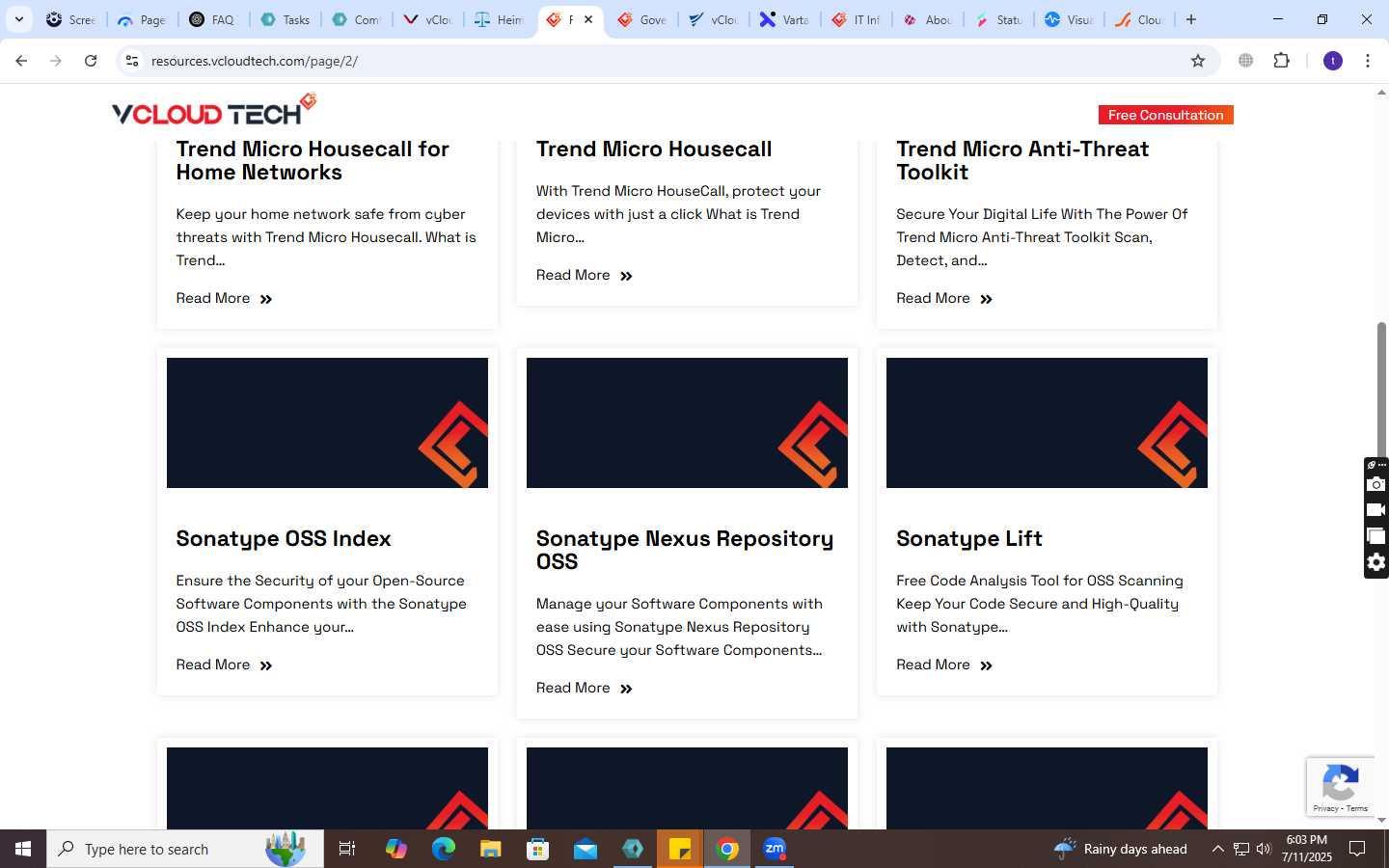This screenshot has width=1389, height=868.
Task: Click the video record icon in side toolbar
Action: pos(1376,510)
